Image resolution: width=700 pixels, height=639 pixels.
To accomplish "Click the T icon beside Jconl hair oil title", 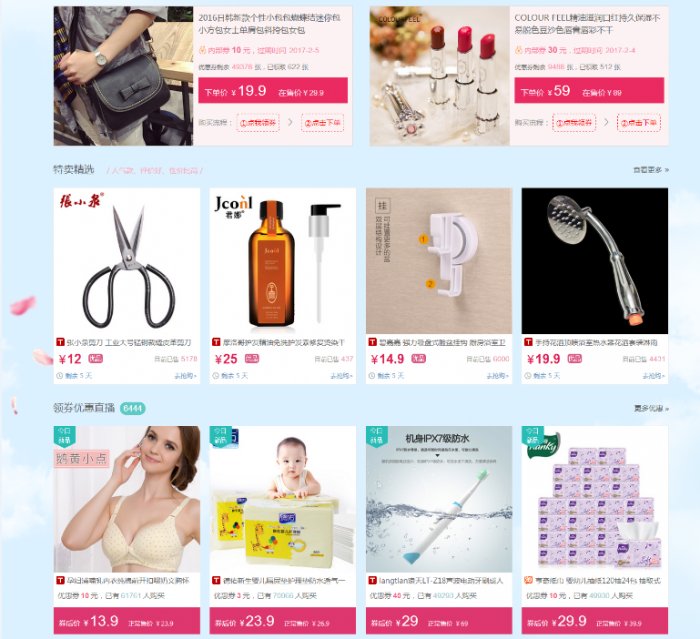I will coord(216,342).
